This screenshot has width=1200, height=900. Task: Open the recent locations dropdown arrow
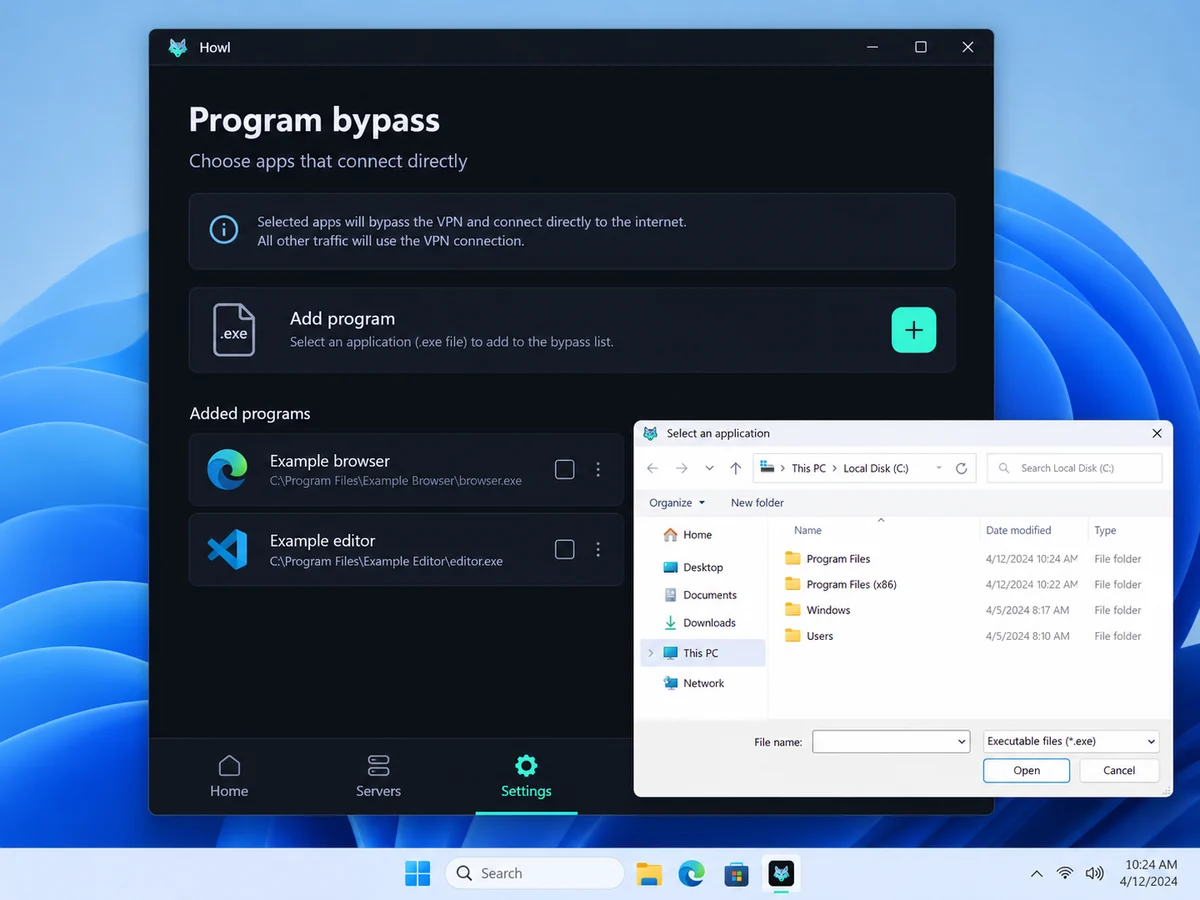[709, 468]
